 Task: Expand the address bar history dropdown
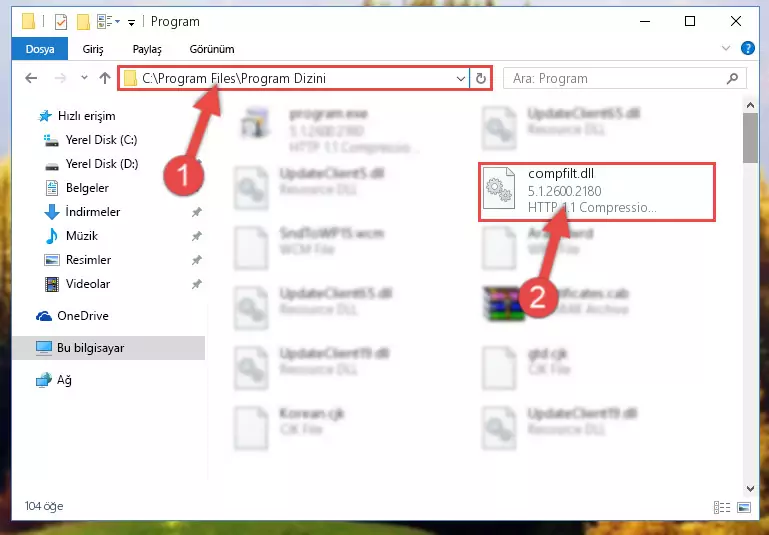pyautogui.click(x=461, y=78)
